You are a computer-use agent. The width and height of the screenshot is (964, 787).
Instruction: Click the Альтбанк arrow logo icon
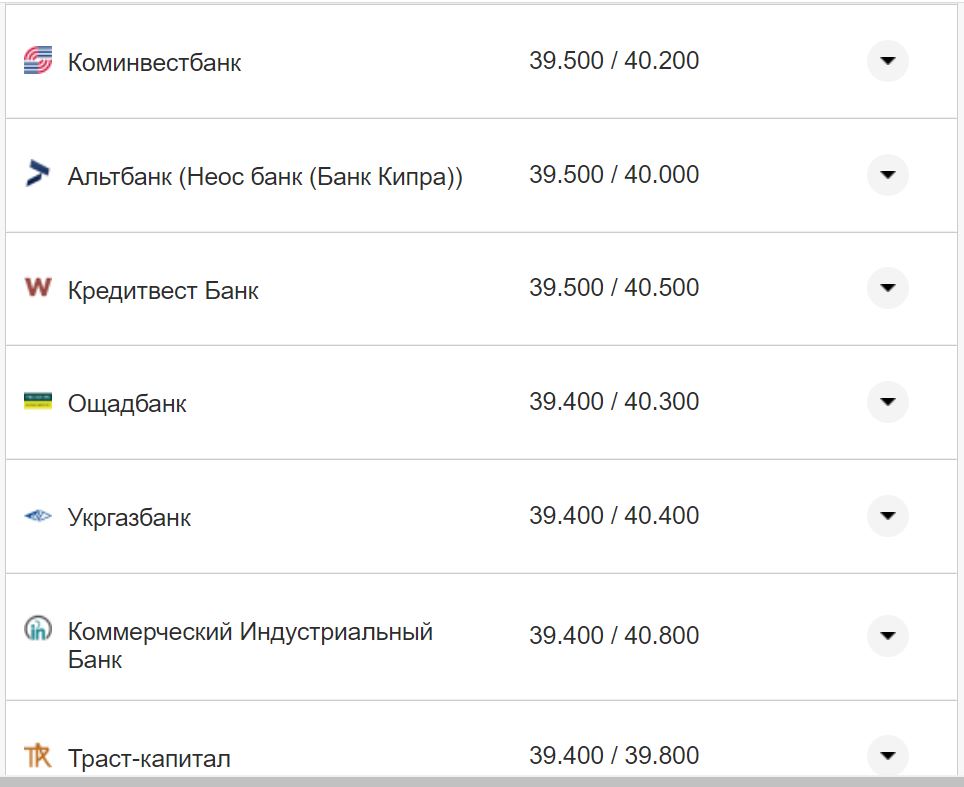pyautogui.click(x=37, y=174)
